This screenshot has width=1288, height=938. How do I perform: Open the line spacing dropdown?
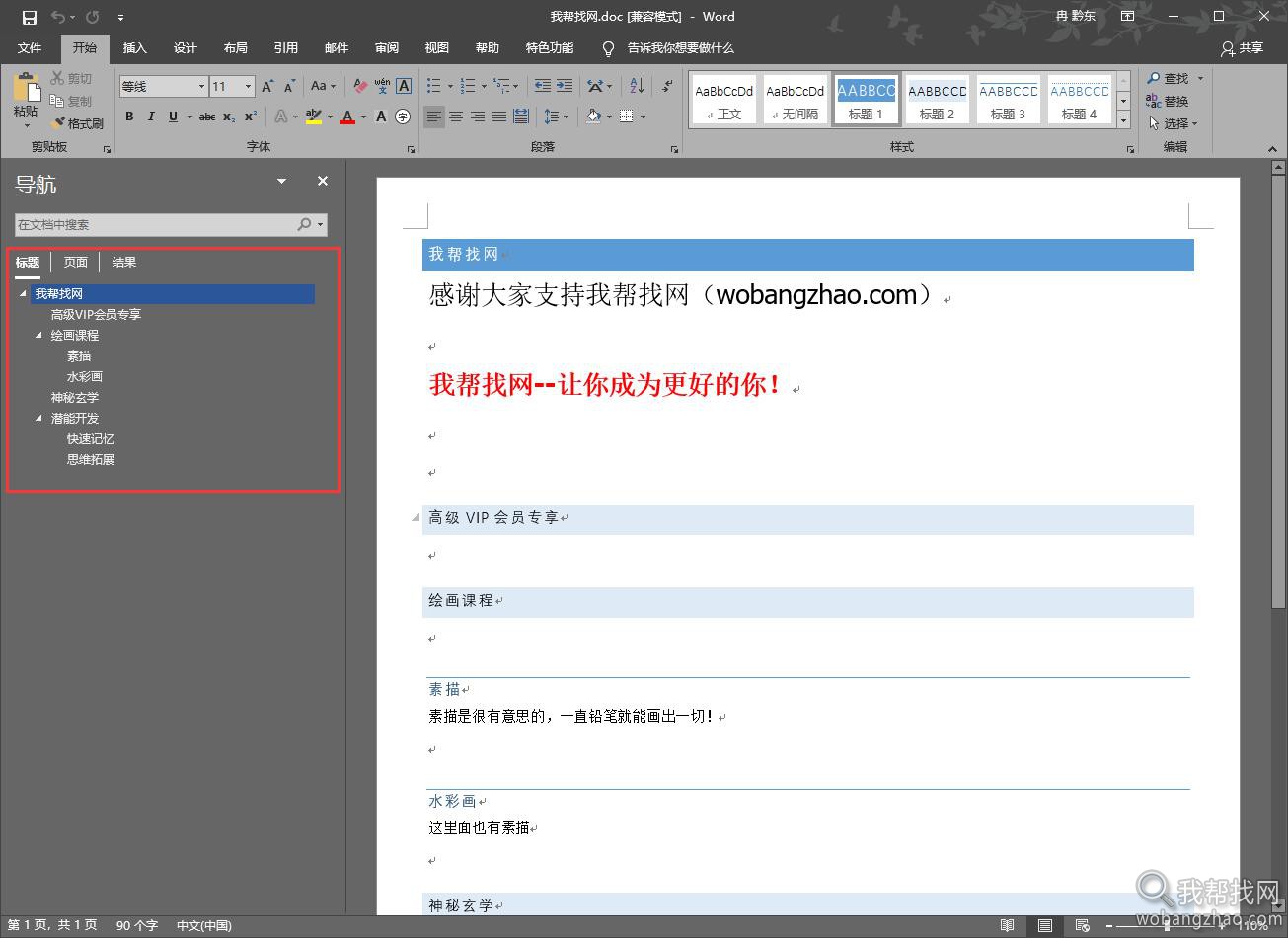(x=558, y=117)
